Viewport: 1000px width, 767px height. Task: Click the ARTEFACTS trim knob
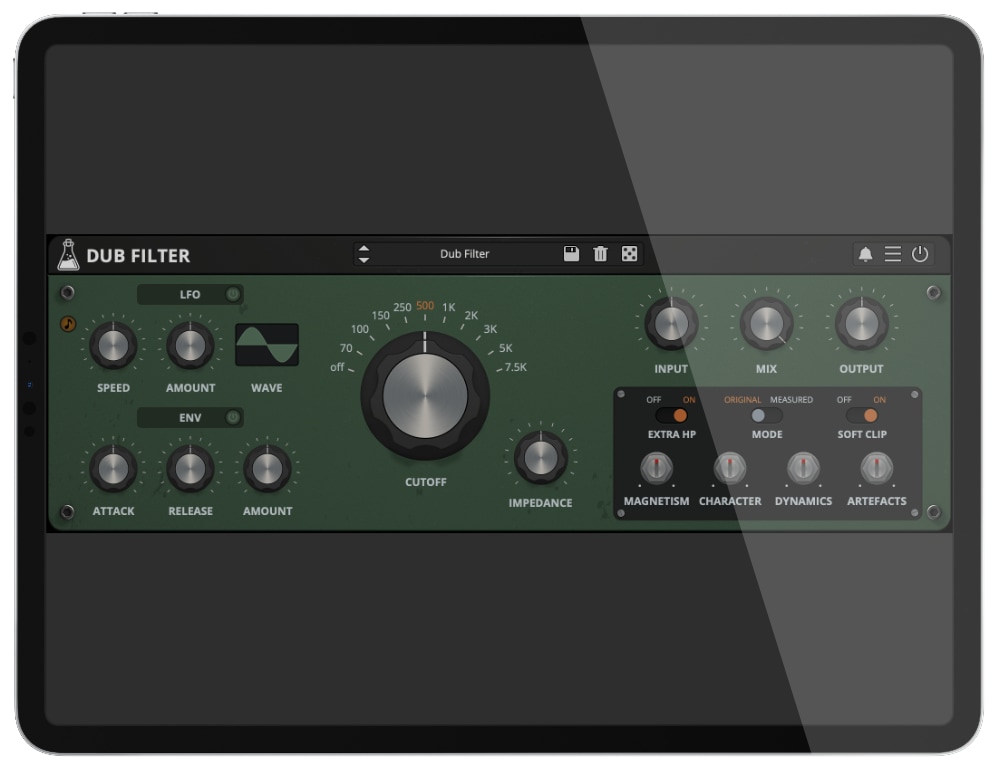[x=877, y=468]
